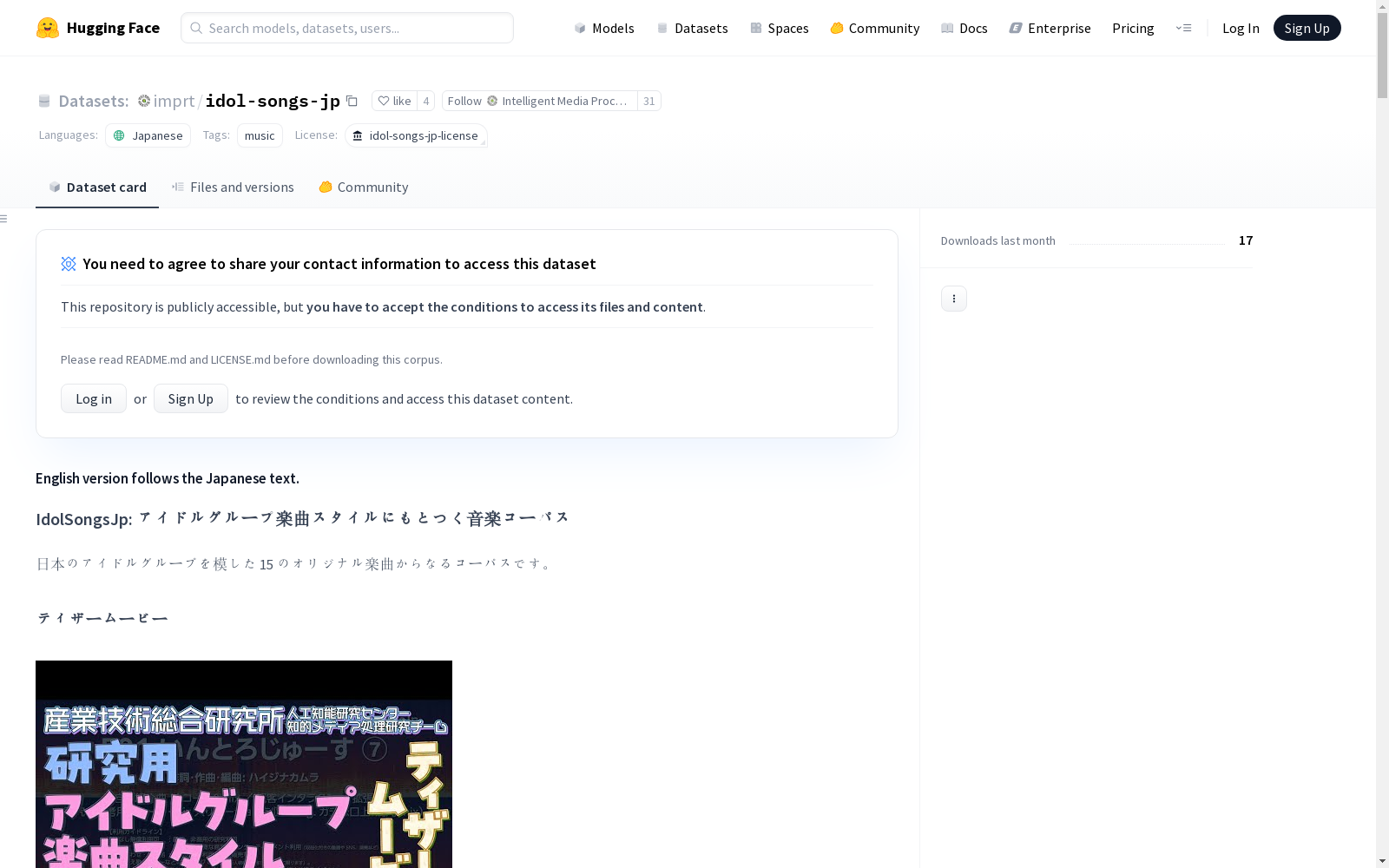Viewport: 1389px width, 868px height.
Task: Switch to the dataset Community tab
Action: (x=363, y=187)
